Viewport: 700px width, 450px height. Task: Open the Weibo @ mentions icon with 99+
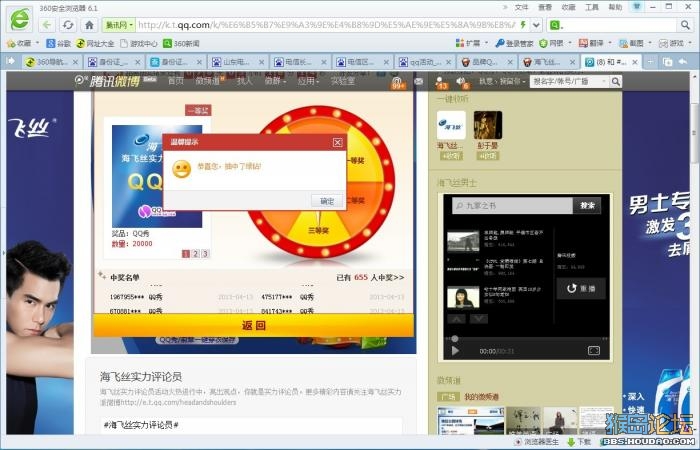(x=396, y=82)
